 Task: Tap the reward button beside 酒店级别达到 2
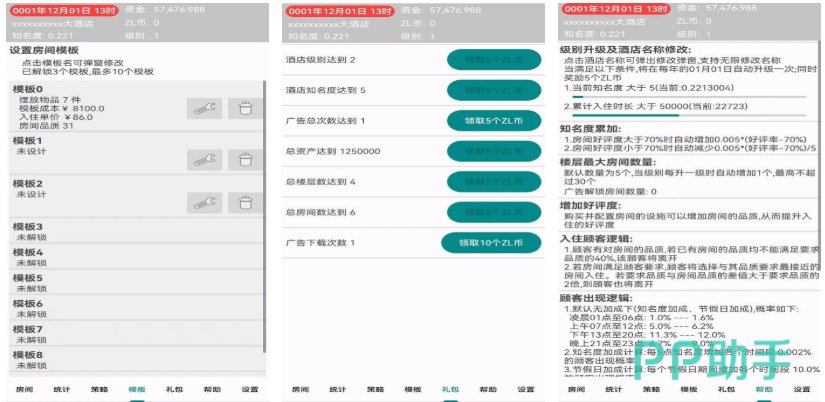coord(492,60)
